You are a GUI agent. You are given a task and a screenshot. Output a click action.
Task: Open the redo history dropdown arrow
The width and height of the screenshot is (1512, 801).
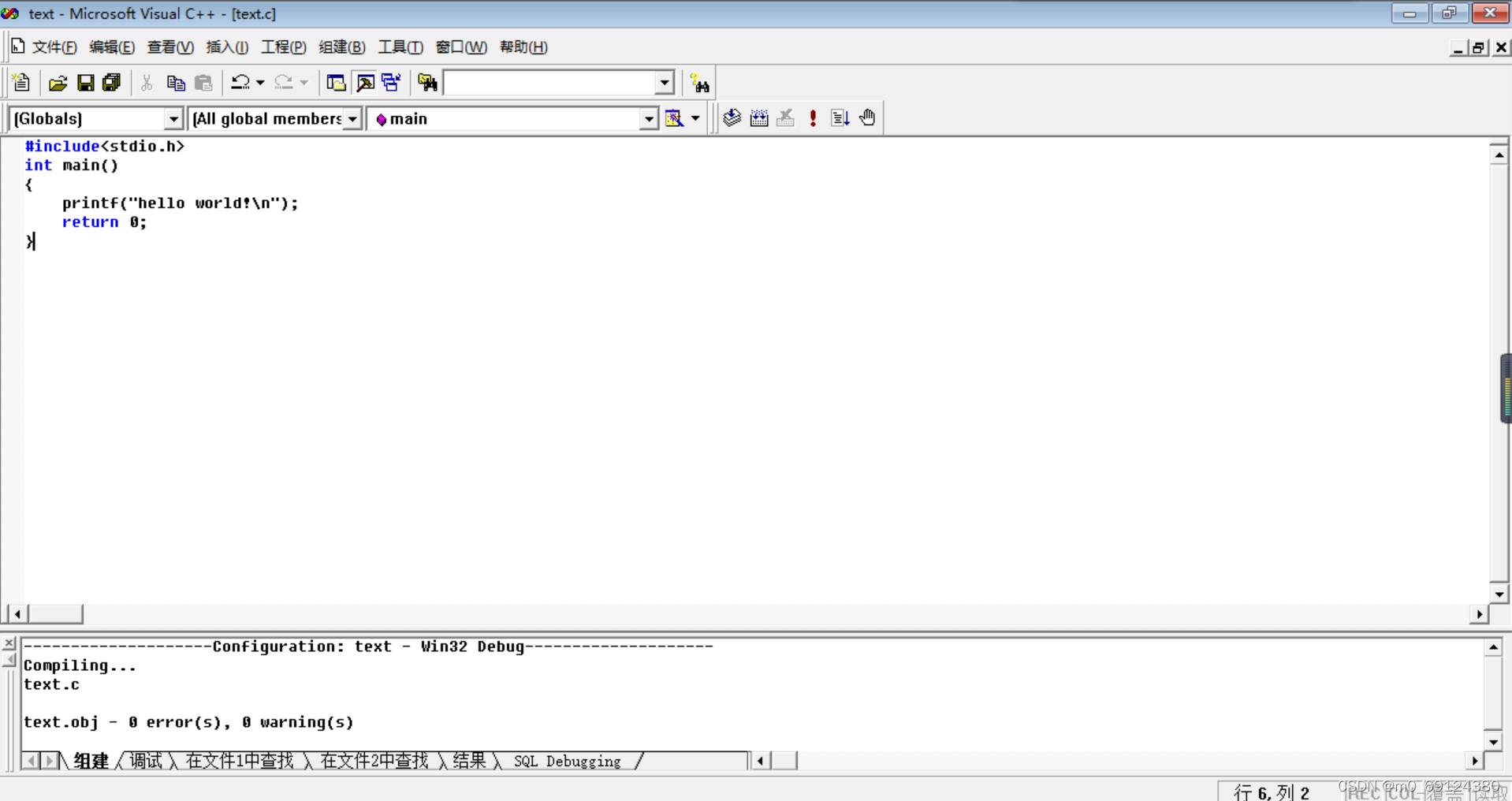[304, 83]
